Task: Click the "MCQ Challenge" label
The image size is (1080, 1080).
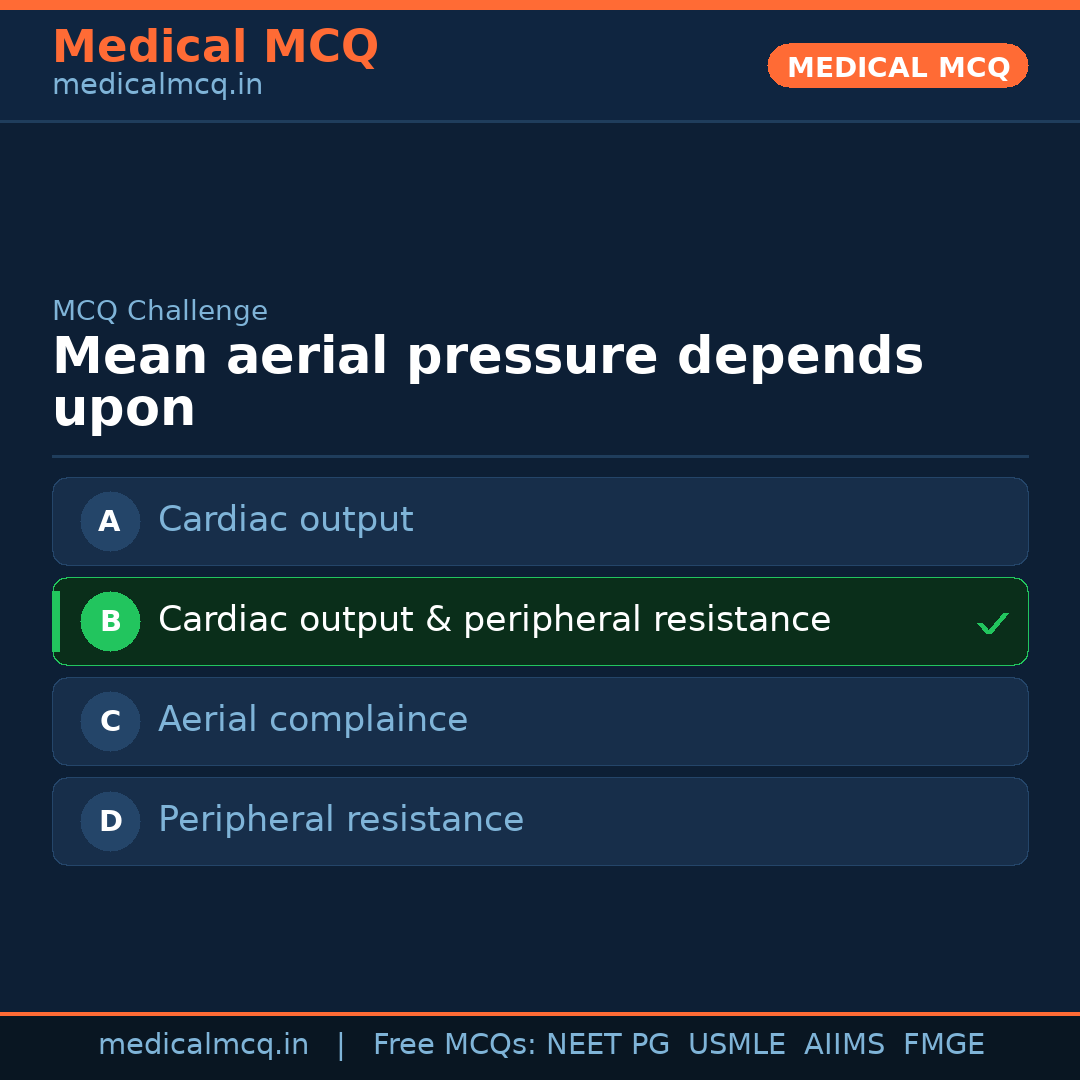Action: coord(160,311)
